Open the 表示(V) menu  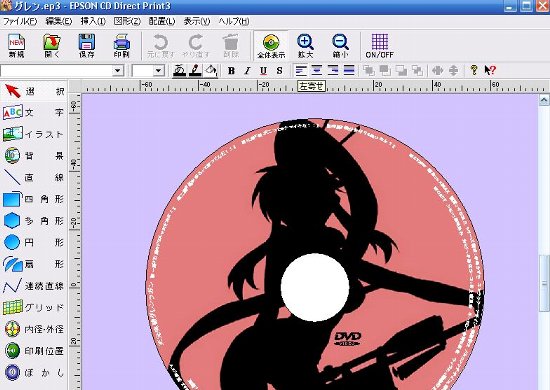tap(197, 21)
